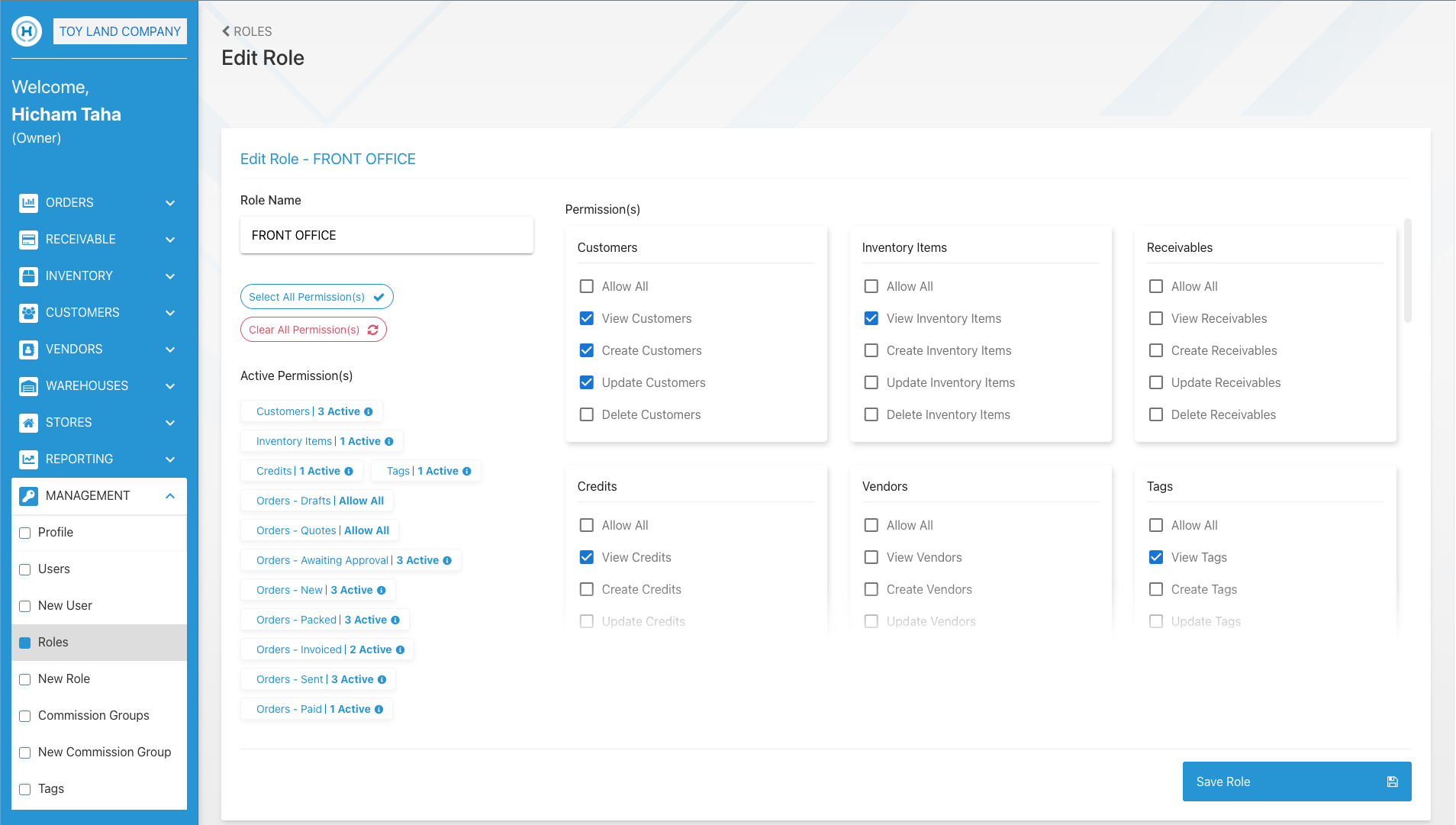Click Select All Permission(s) button
This screenshot has height=825, width=1456.
[x=317, y=297]
